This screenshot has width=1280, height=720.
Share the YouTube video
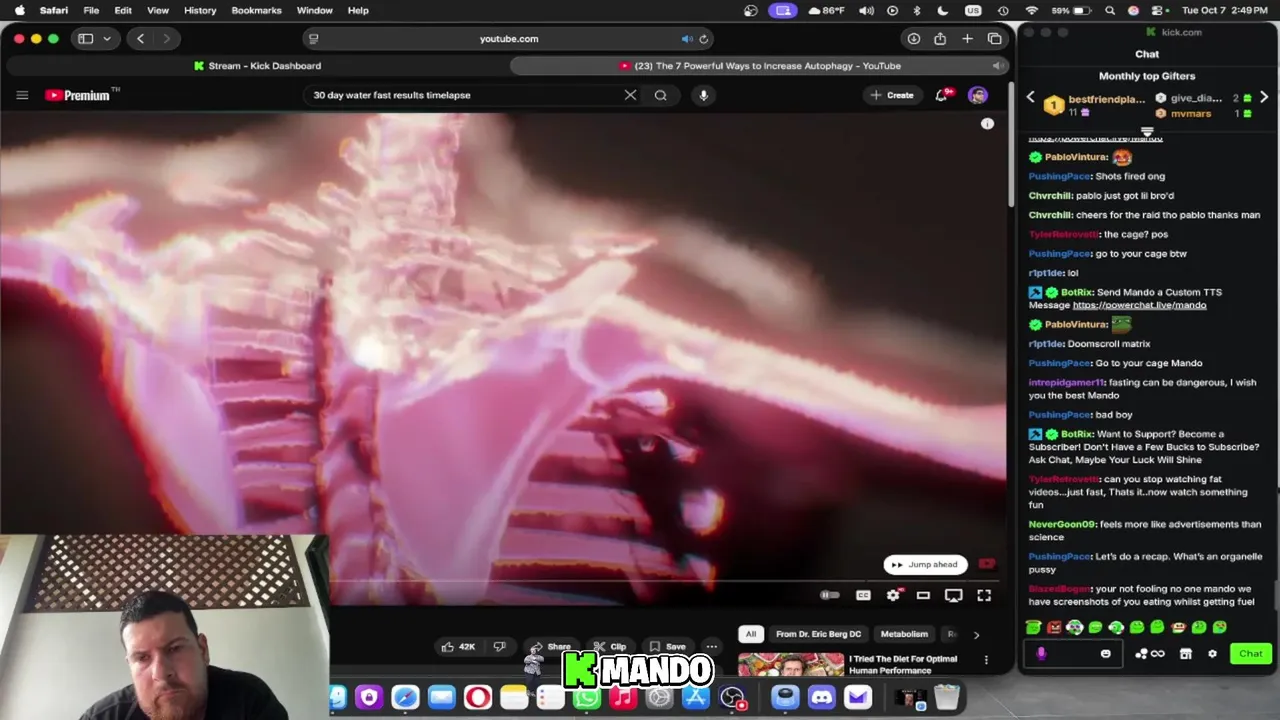pyautogui.click(x=550, y=647)
